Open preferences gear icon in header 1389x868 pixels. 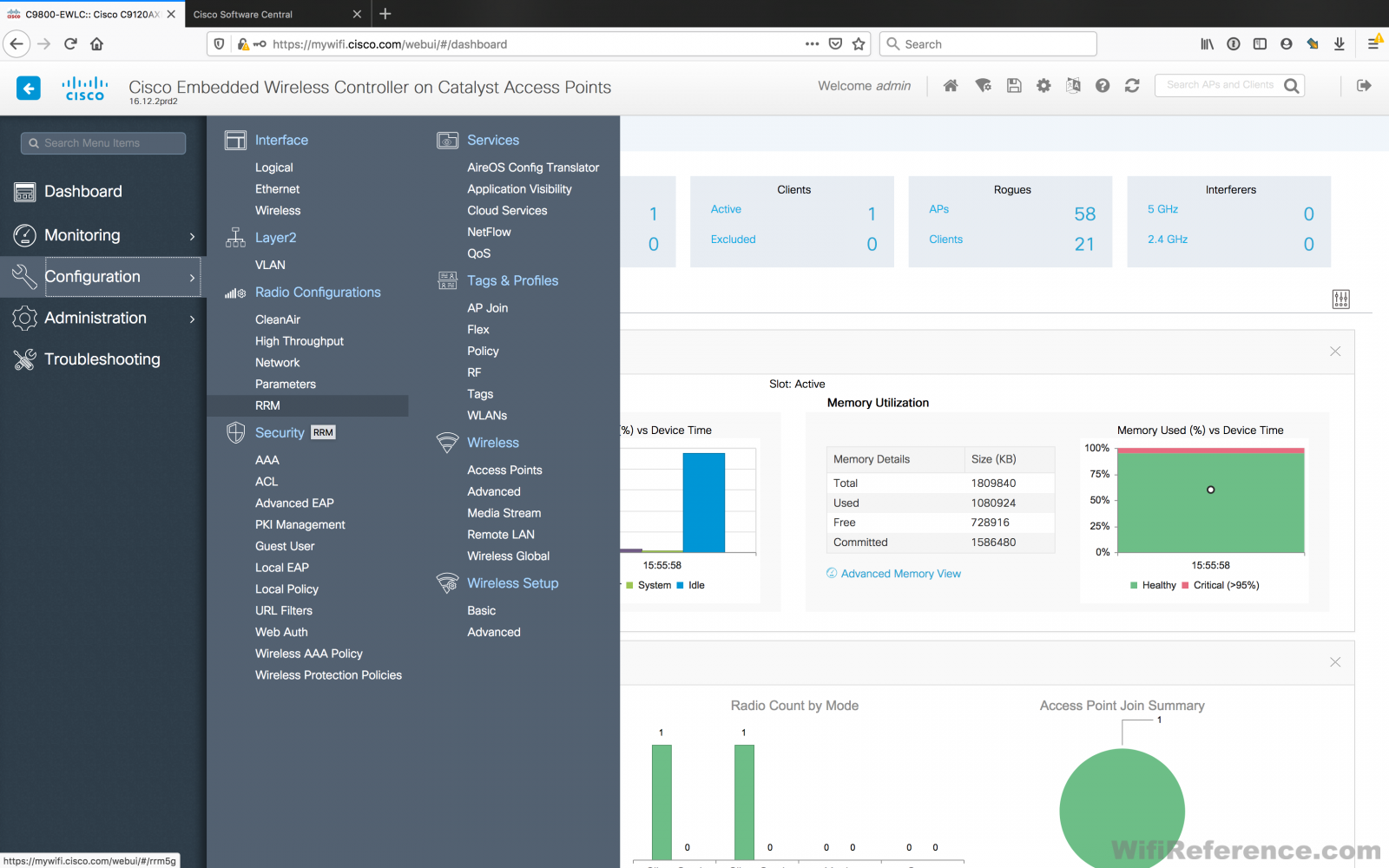1043,85
